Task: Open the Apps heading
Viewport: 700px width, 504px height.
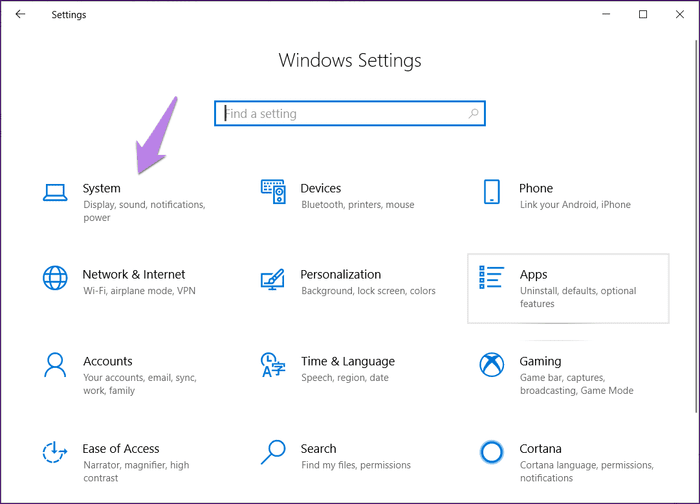Action: [533, 275]
